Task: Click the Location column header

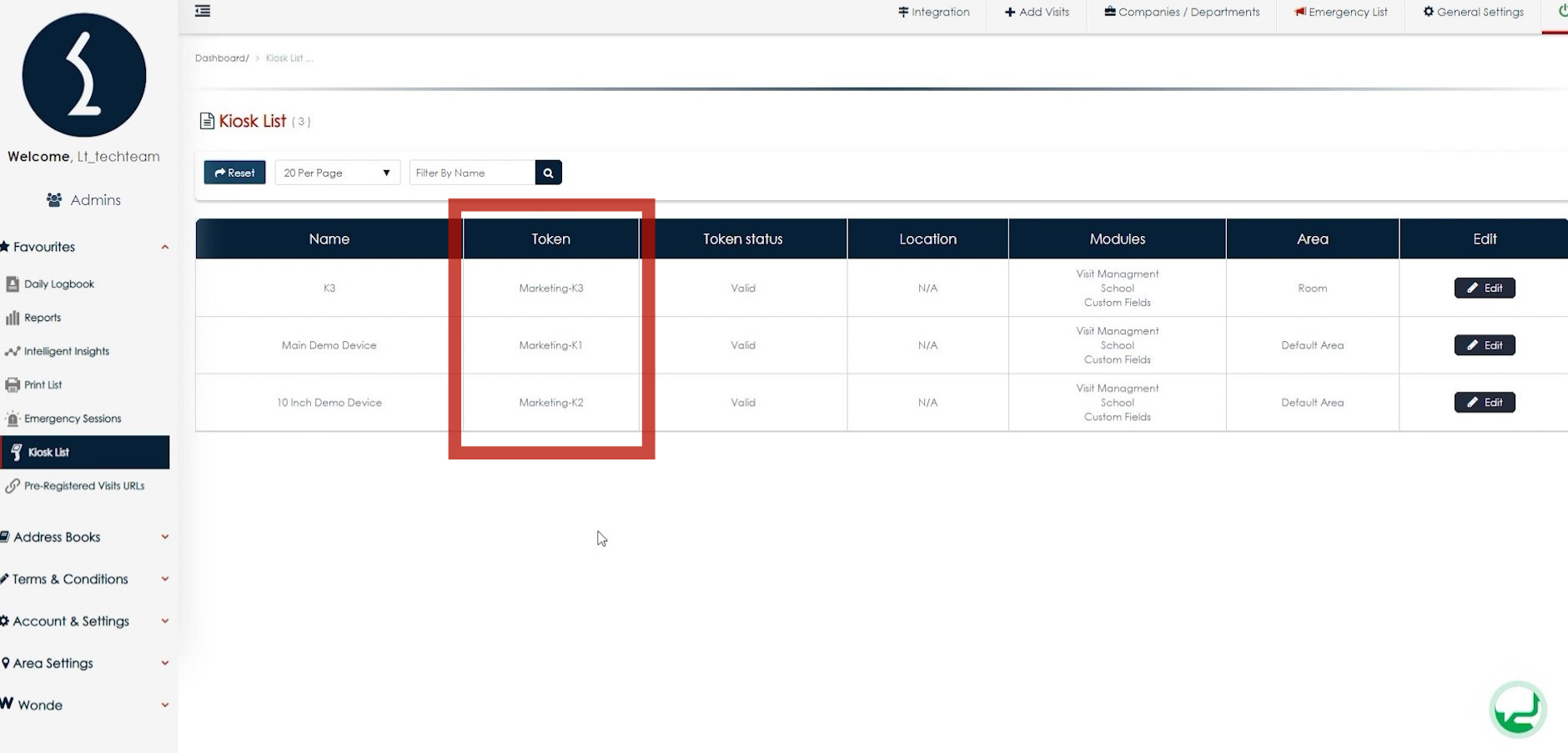Action: (x=927, y=239)
